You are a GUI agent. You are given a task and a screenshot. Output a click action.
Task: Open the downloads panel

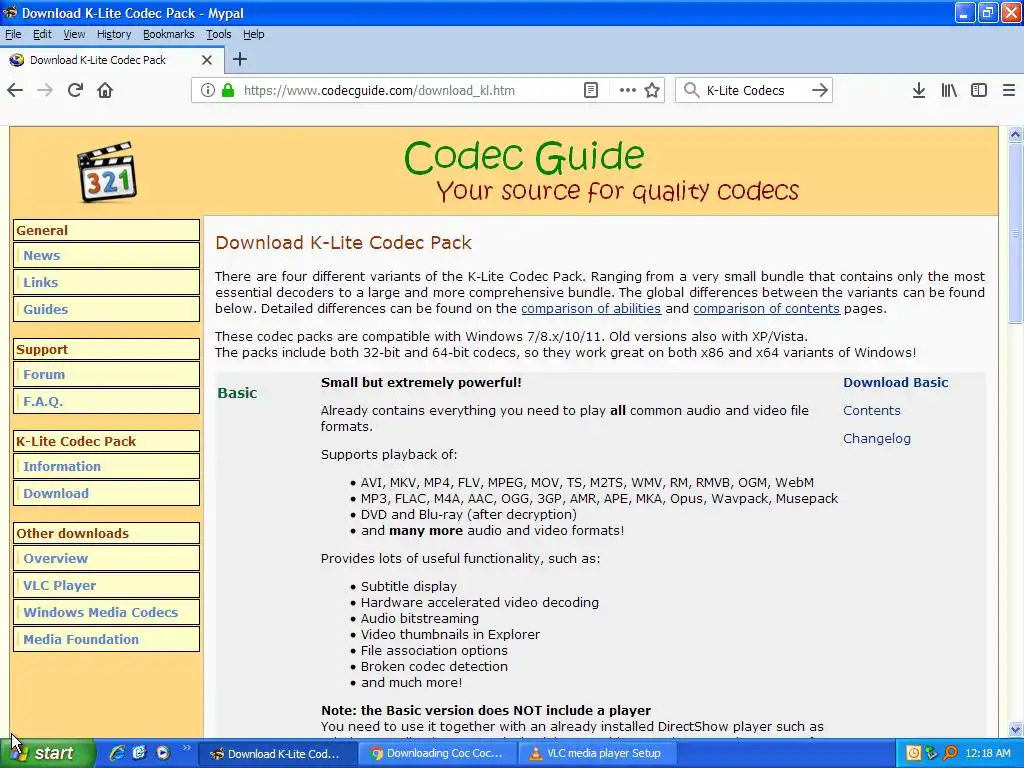click(919, 90)
